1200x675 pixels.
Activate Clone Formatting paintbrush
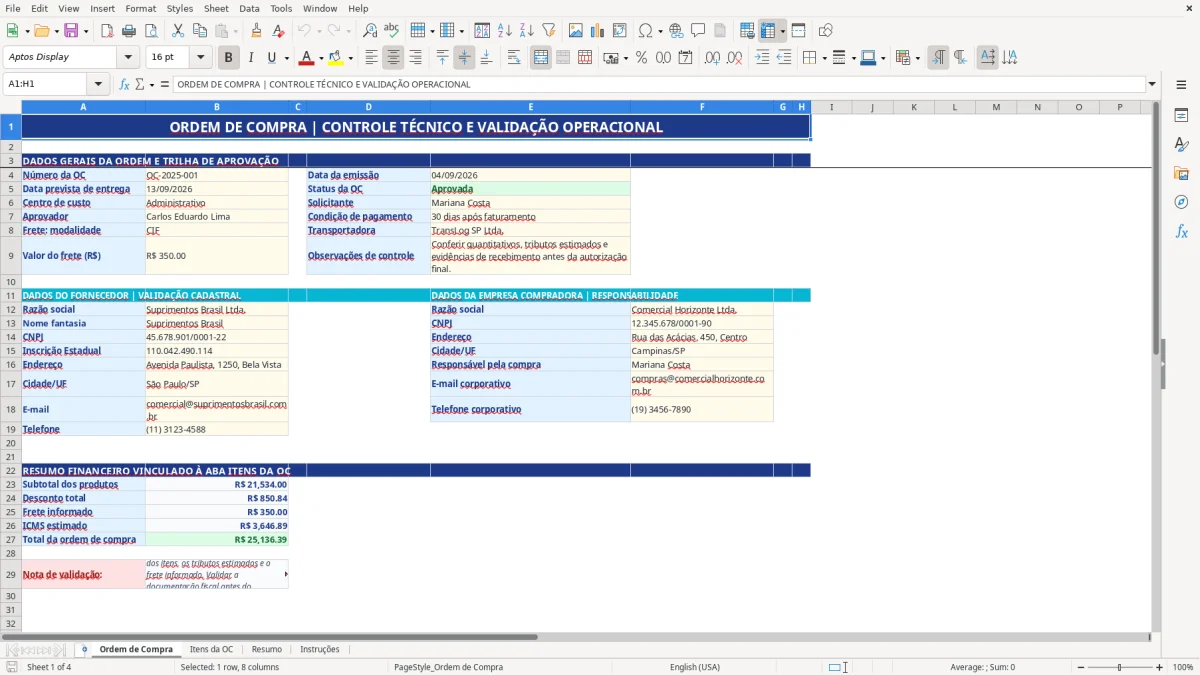point(256,31)
